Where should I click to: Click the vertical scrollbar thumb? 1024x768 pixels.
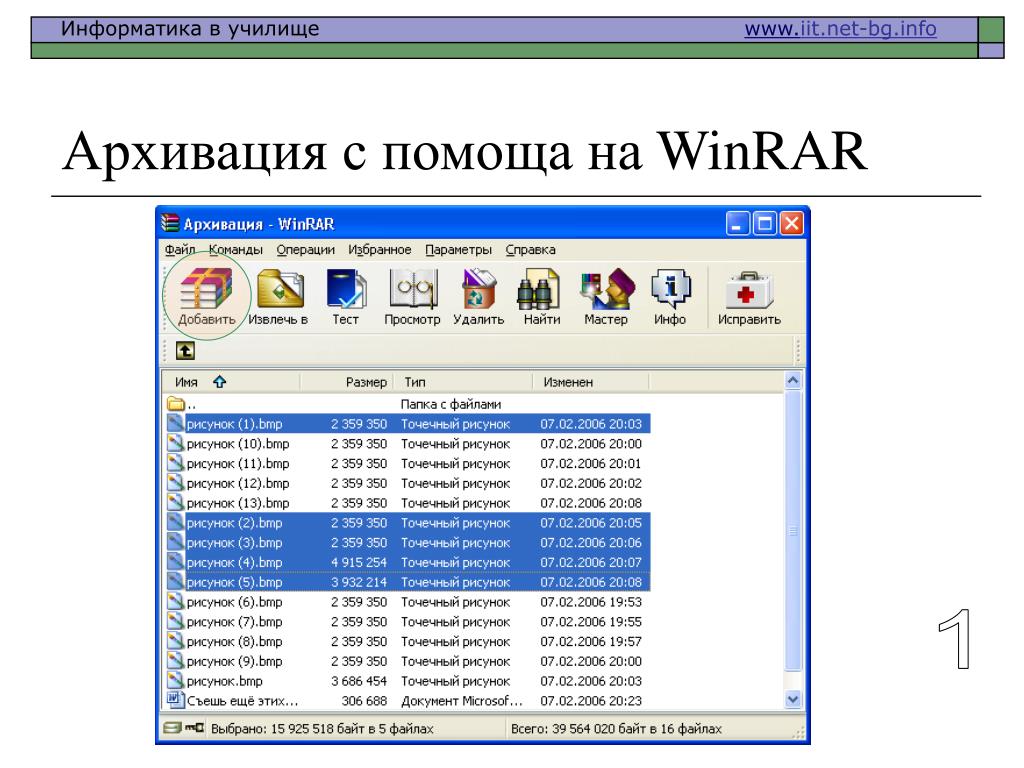pos(793,530)
